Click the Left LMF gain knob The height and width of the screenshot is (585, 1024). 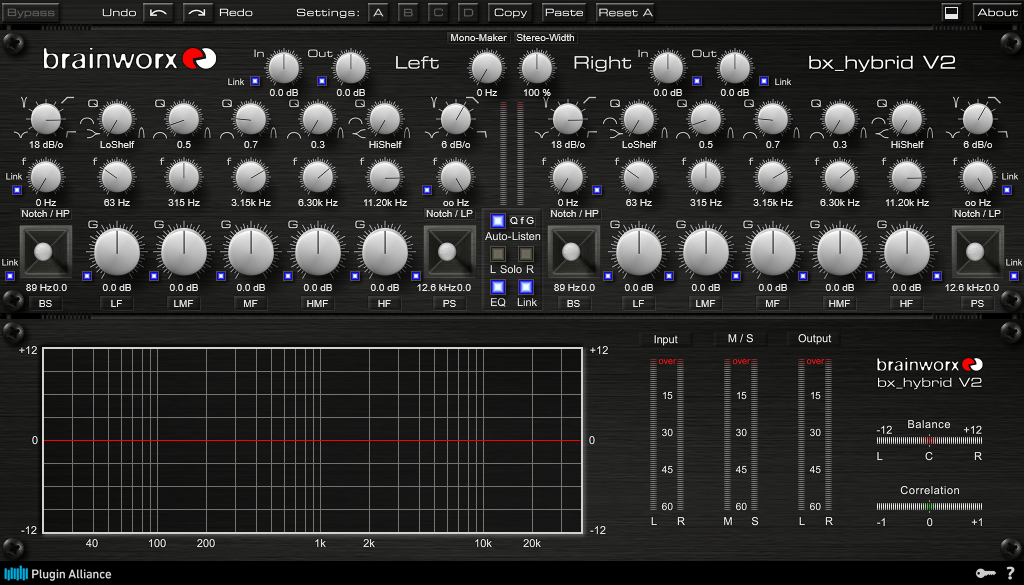pos(184,251)
